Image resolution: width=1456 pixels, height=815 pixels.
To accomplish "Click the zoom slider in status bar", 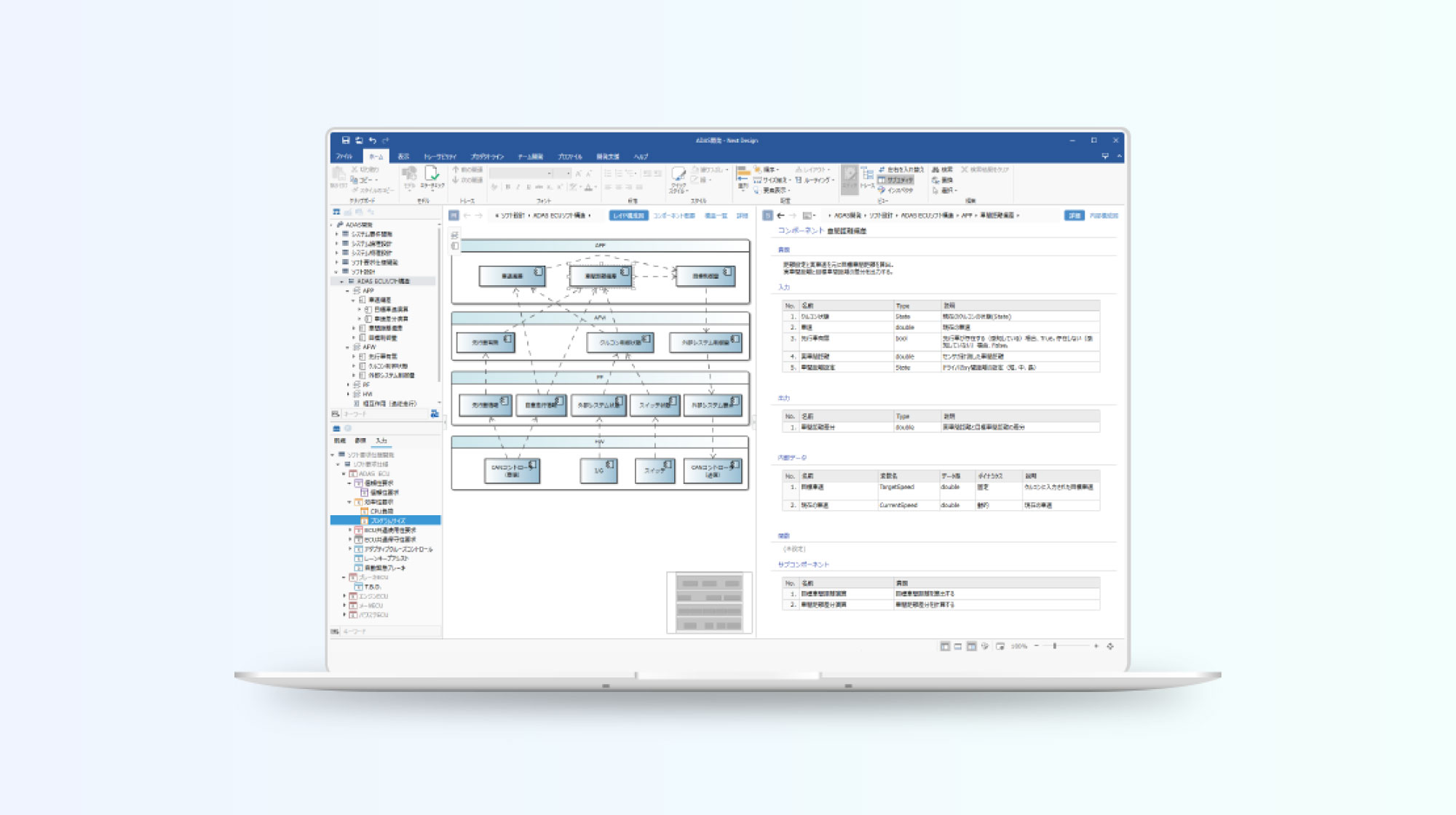I will 1054,646.
